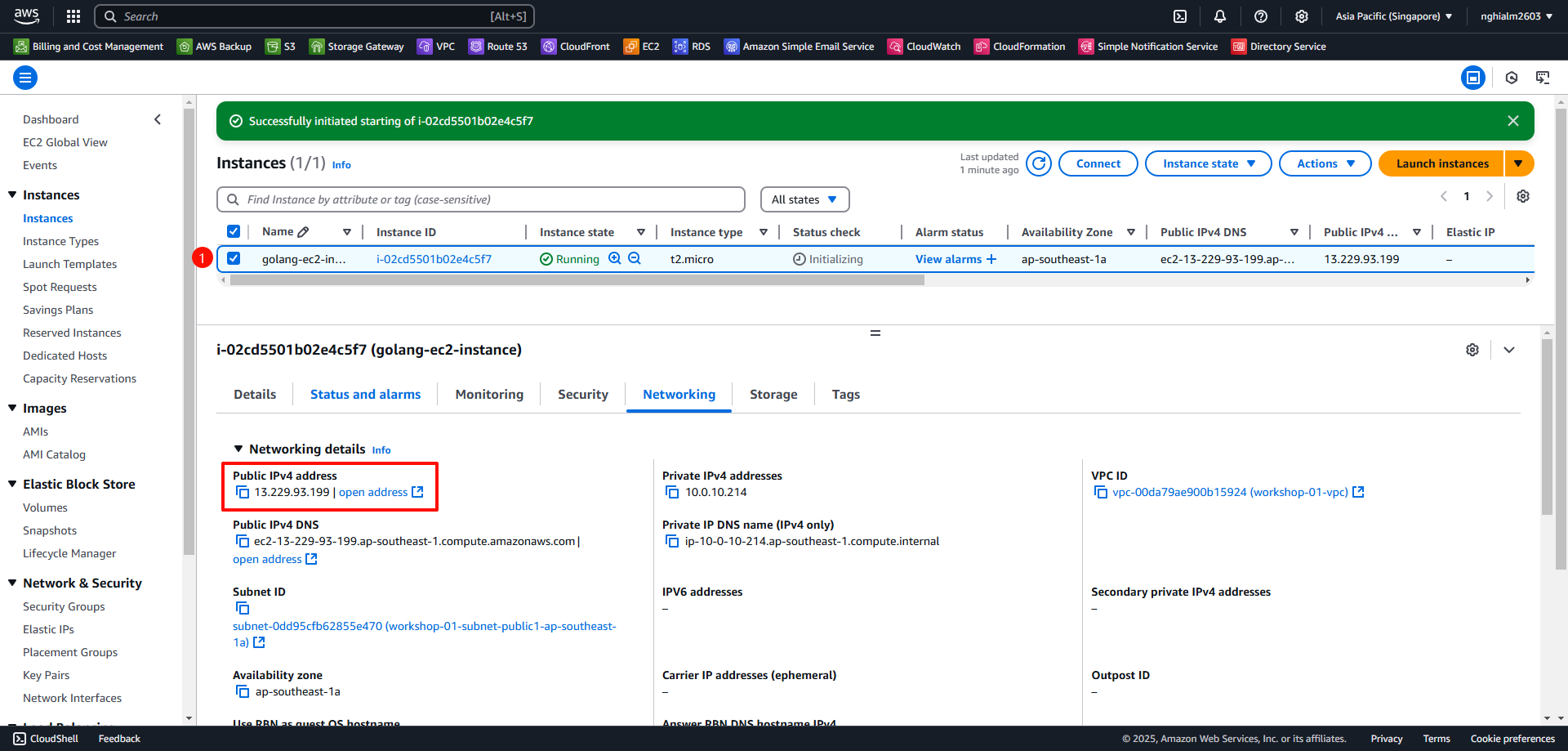Collapse the Networking details section
Image resolution: width=1568 pixels, height=751 pixels.
tap(238, 449)
